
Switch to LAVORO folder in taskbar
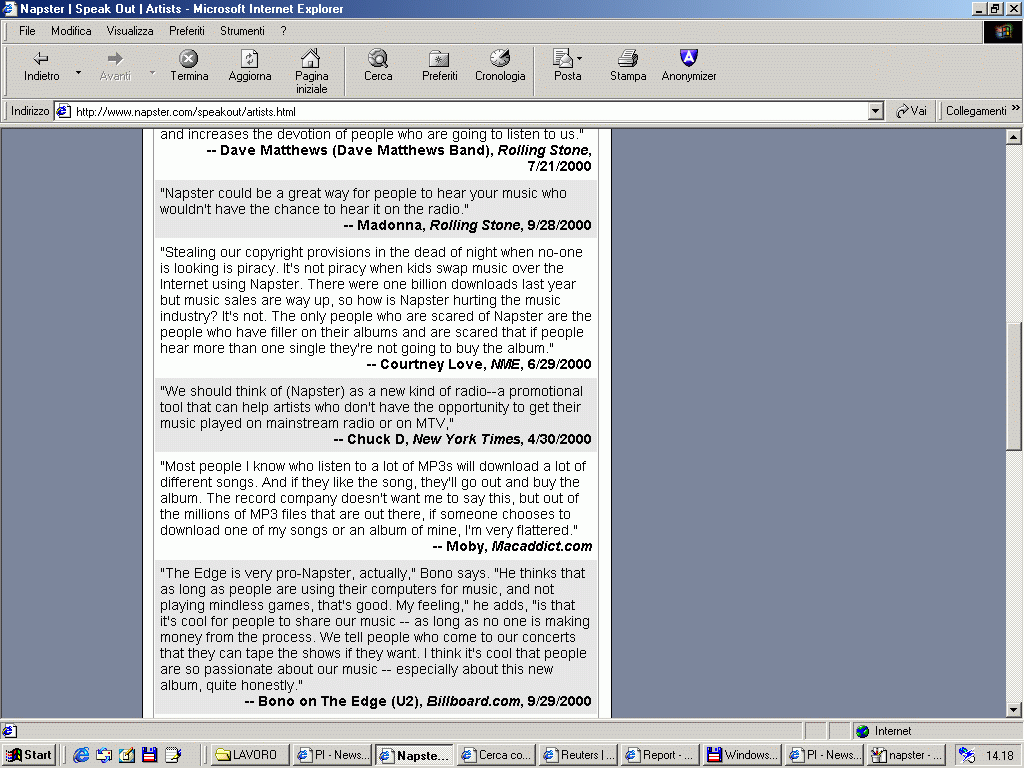click(x=248, y=755)
